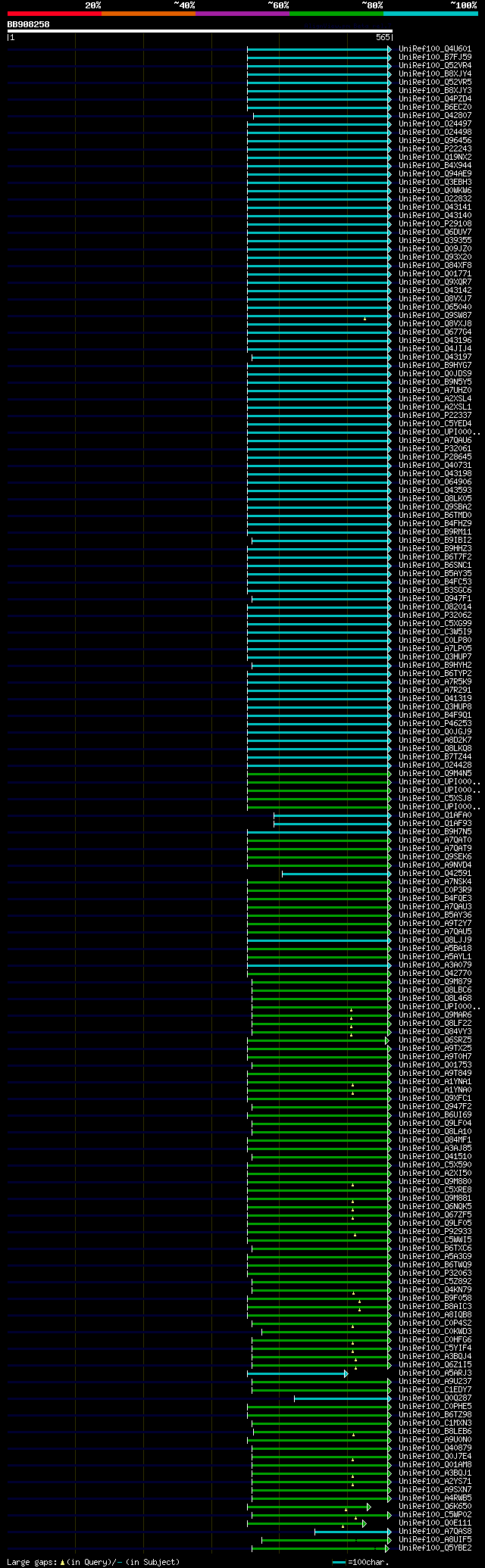Open hit UniRef100_A7UHZ0
485x1568 pixels.
click(x=435, y=390)
